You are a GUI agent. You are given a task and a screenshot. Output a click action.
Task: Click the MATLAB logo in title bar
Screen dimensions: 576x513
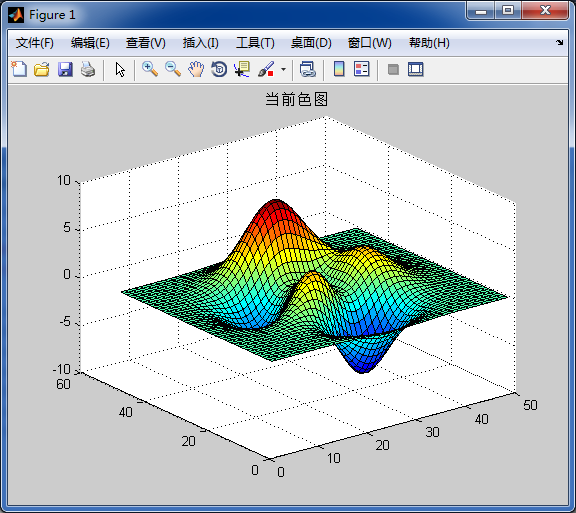[x=16, y=15]
